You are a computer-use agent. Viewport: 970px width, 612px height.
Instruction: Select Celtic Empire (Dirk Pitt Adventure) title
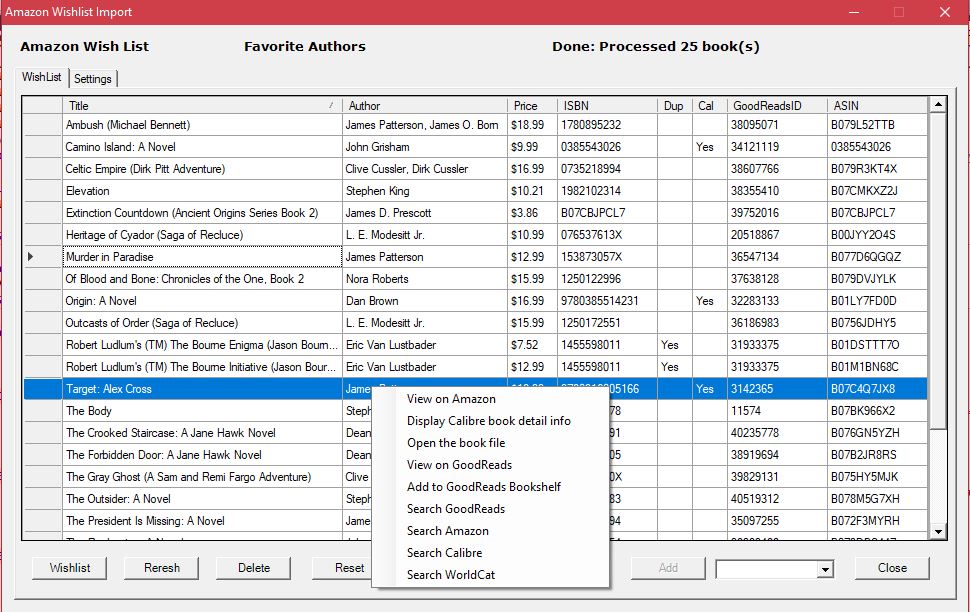202,169
